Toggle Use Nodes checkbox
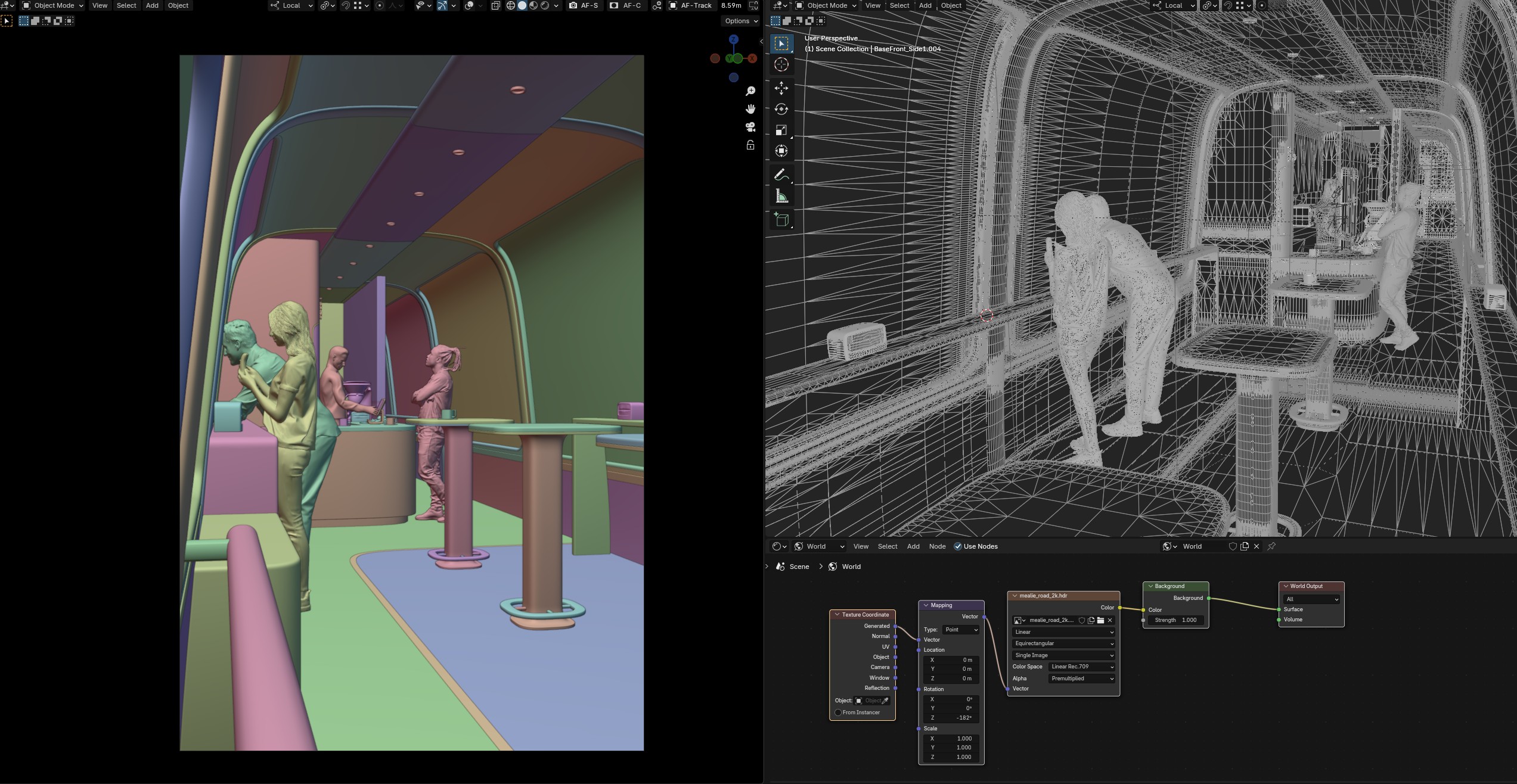 point(958,546)
